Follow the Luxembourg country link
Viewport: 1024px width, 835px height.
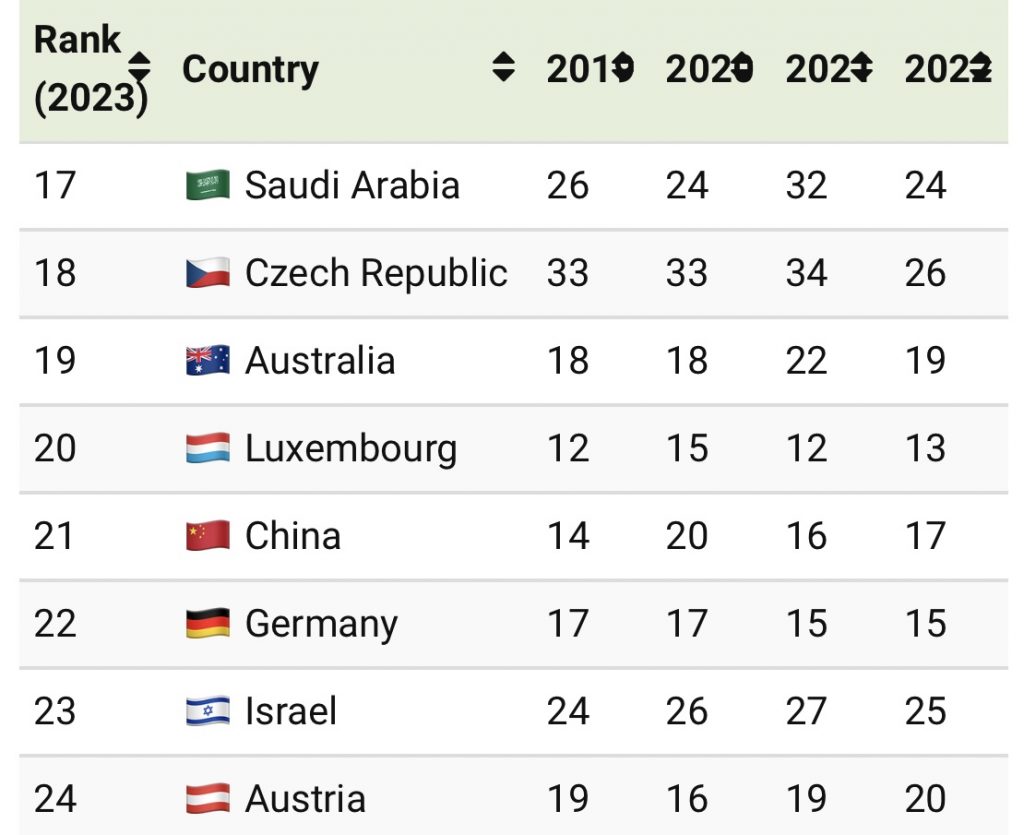(350, 448)
